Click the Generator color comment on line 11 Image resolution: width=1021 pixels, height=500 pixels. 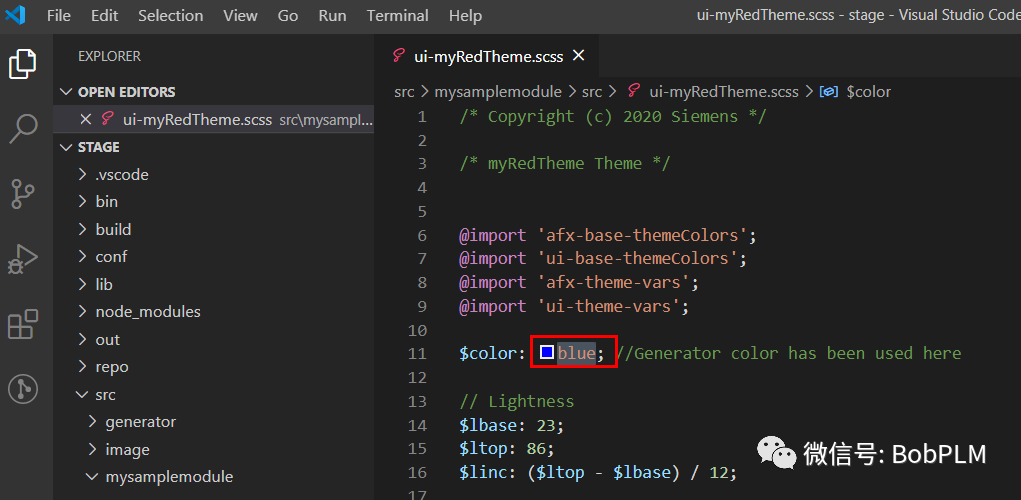click(789, 354)
